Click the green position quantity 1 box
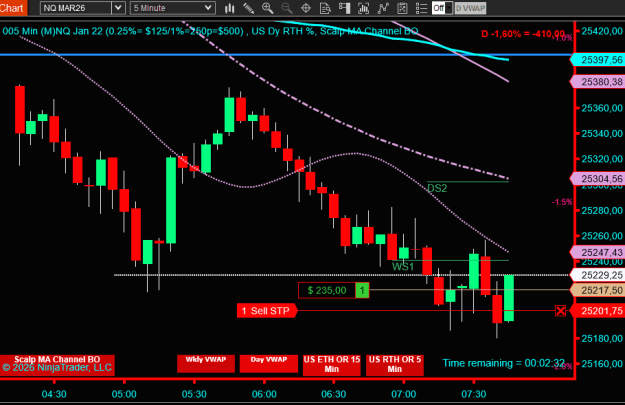625x405 pixels. coord(362,290)
